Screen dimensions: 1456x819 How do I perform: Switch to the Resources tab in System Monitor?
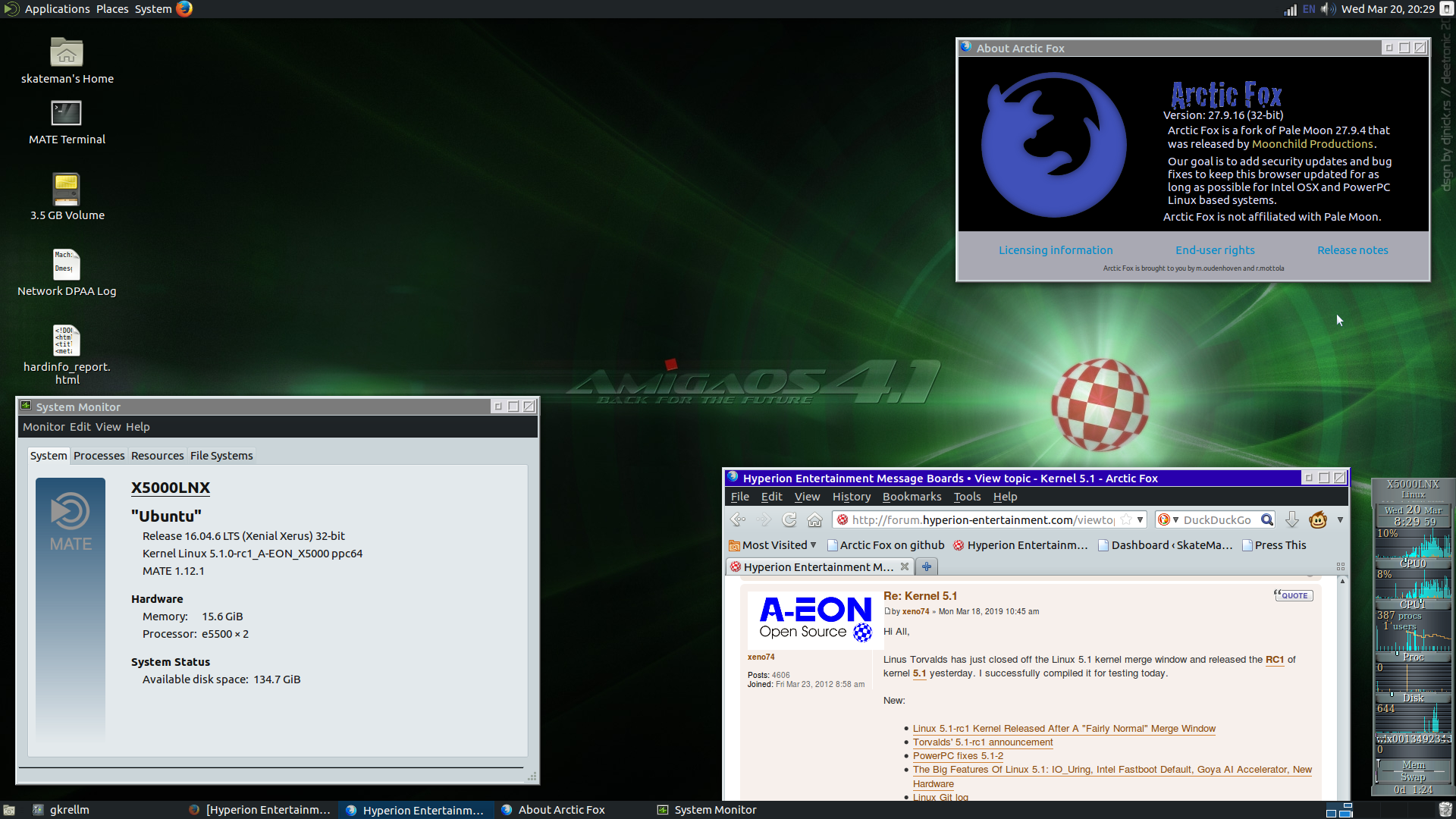coord(157,456)
